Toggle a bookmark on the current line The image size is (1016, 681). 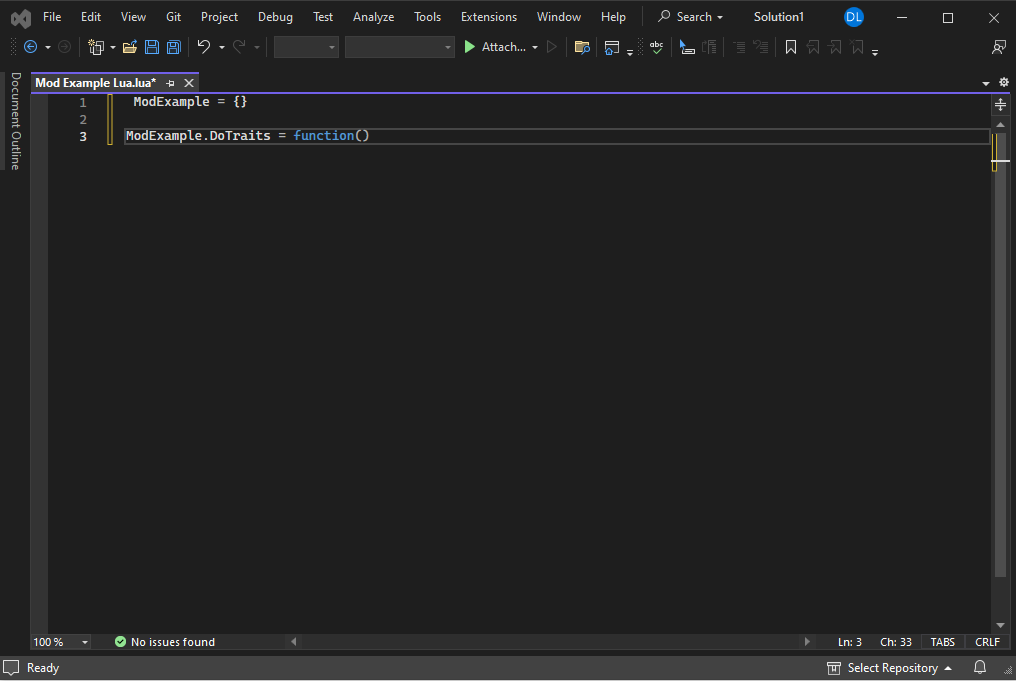pos(791,47)
